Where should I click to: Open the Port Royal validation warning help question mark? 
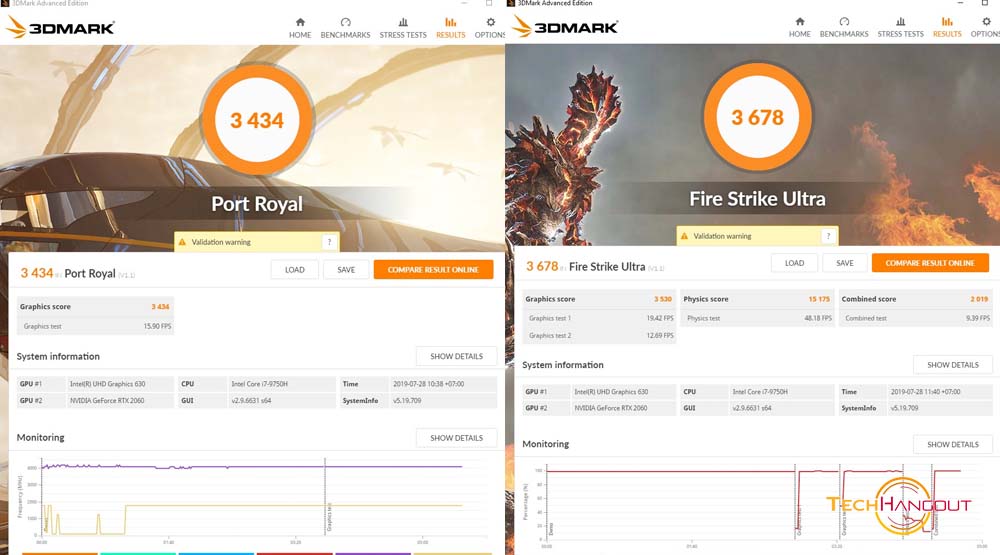(x=329, y=242)
